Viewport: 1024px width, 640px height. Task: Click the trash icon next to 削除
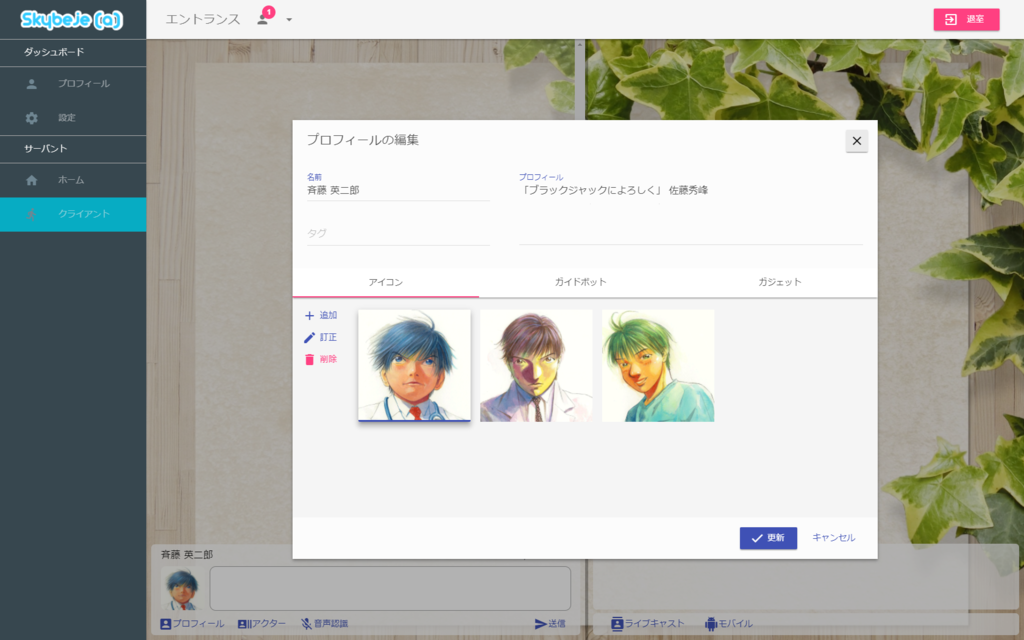(310, 359)
